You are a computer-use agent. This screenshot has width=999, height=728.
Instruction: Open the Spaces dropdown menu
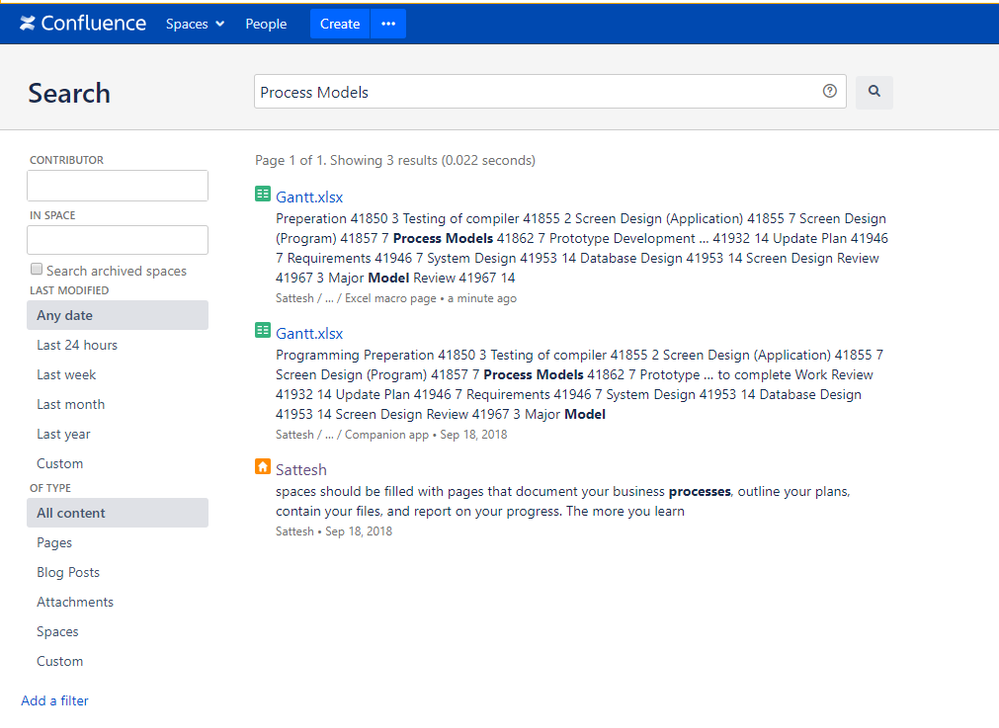pos(195,24)
